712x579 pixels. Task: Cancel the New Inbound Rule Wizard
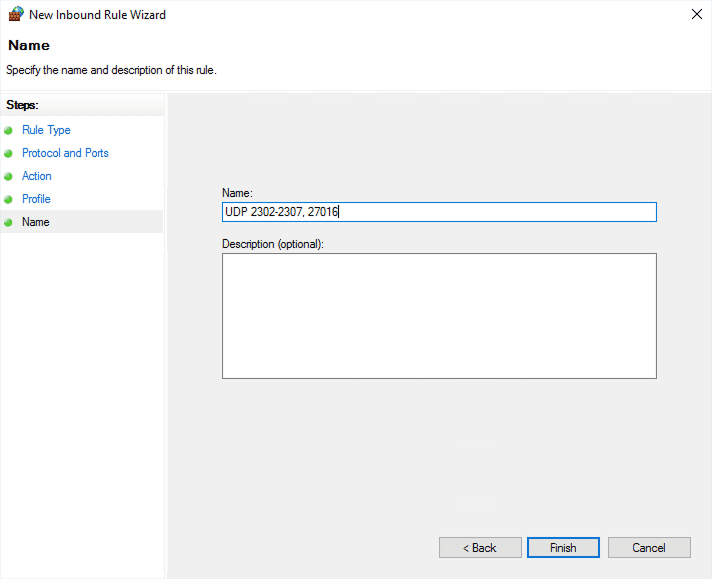649,548
